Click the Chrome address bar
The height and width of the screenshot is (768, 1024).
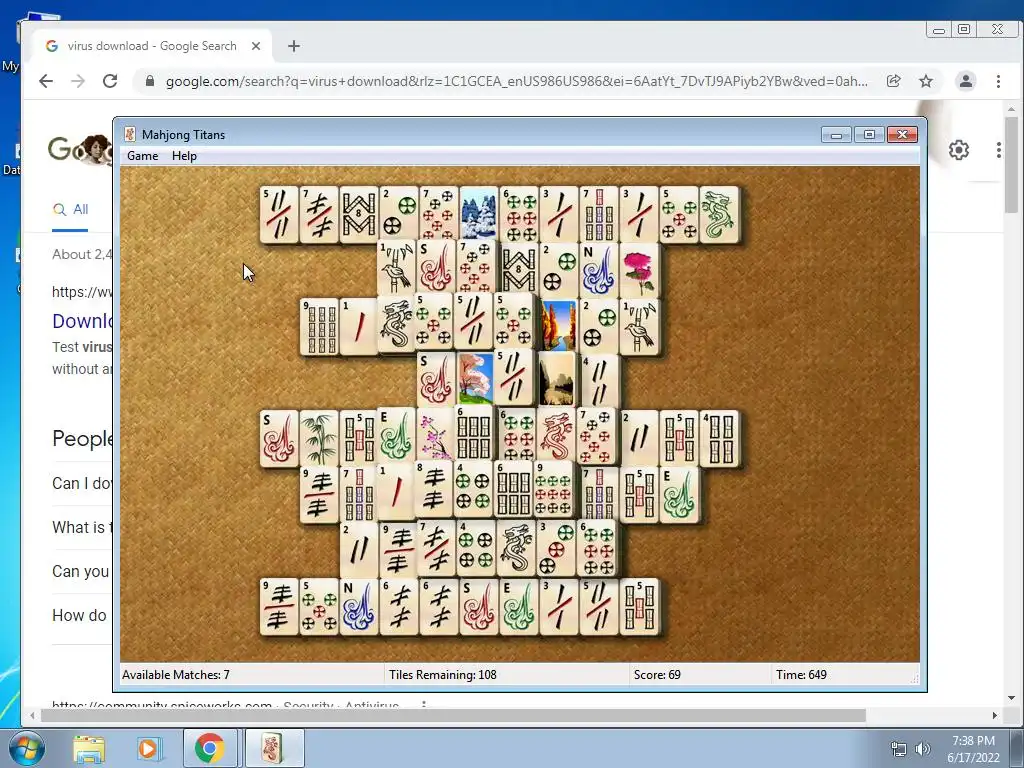pos(516,81)
